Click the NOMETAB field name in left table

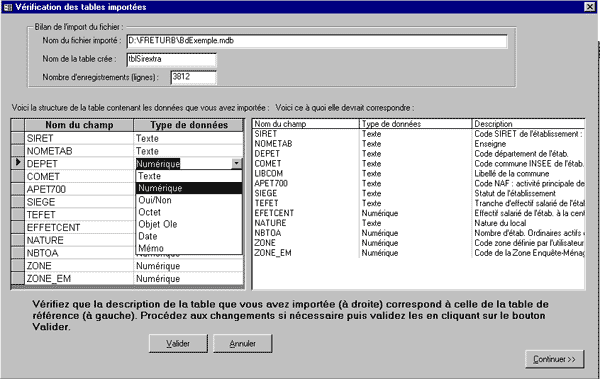click(x=79, y=151)
